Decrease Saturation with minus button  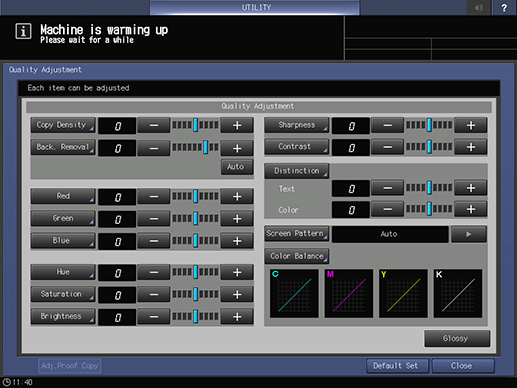[154, 295]
